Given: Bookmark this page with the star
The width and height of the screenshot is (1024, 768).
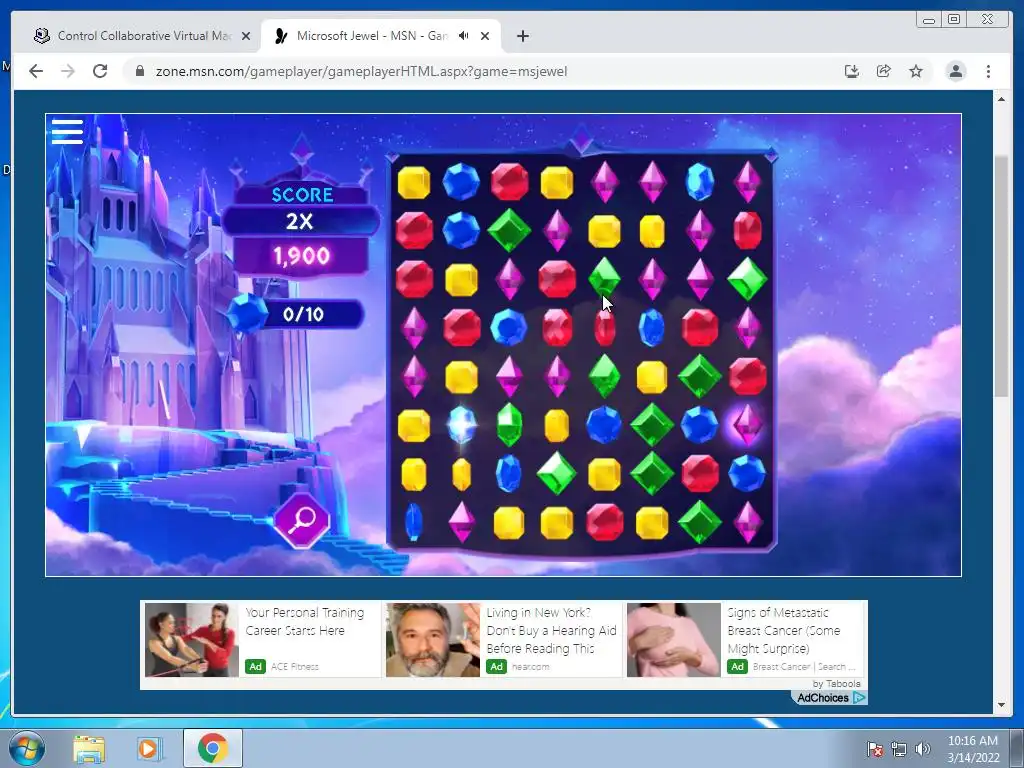Looking at the screenshot, I should pyautogui.click(x=916, y=71).
